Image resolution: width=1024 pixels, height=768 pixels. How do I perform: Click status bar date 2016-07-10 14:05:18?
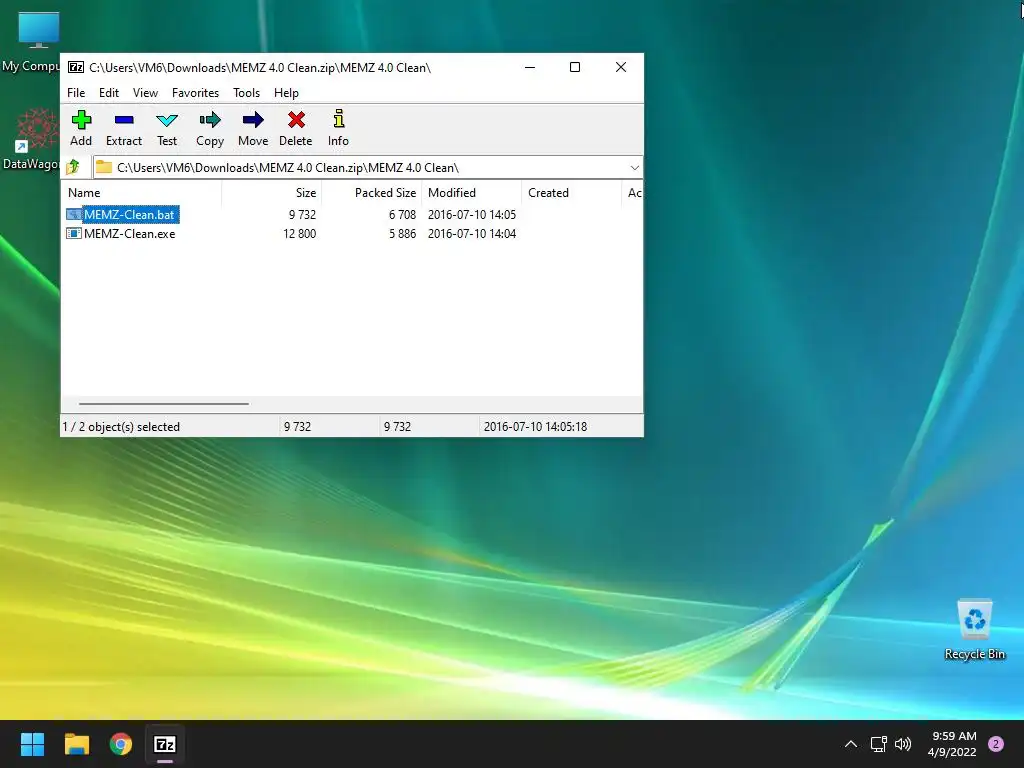(x=535, y=426)
